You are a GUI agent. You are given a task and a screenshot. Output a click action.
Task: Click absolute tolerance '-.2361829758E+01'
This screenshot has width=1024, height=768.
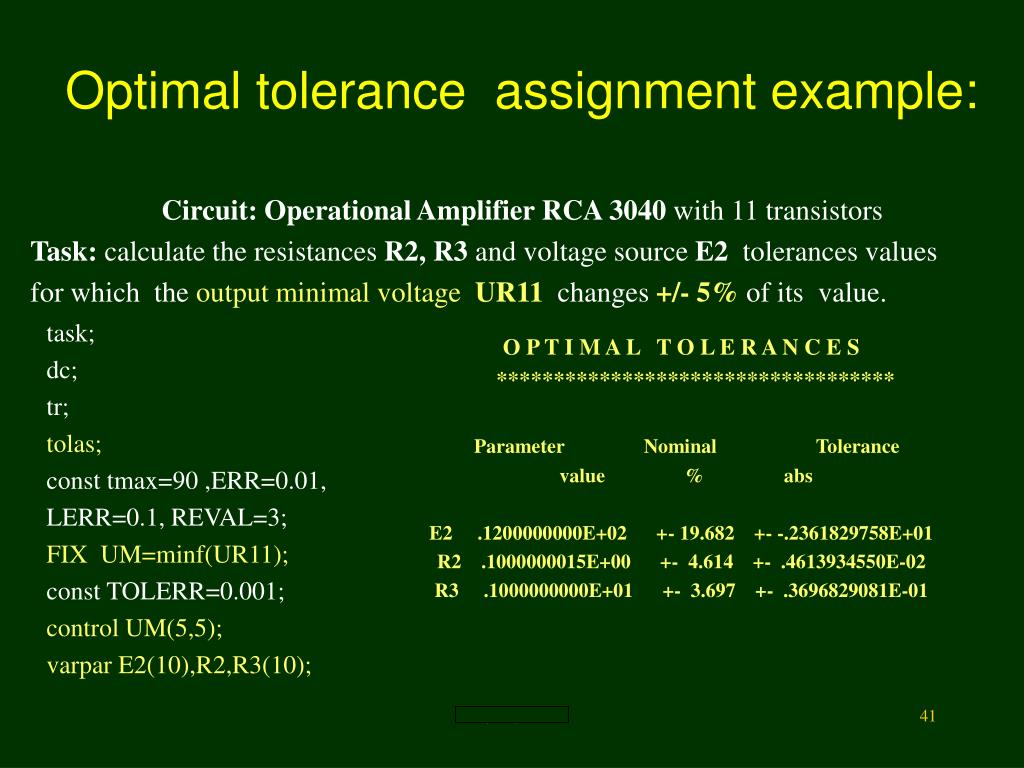[854, 534]
